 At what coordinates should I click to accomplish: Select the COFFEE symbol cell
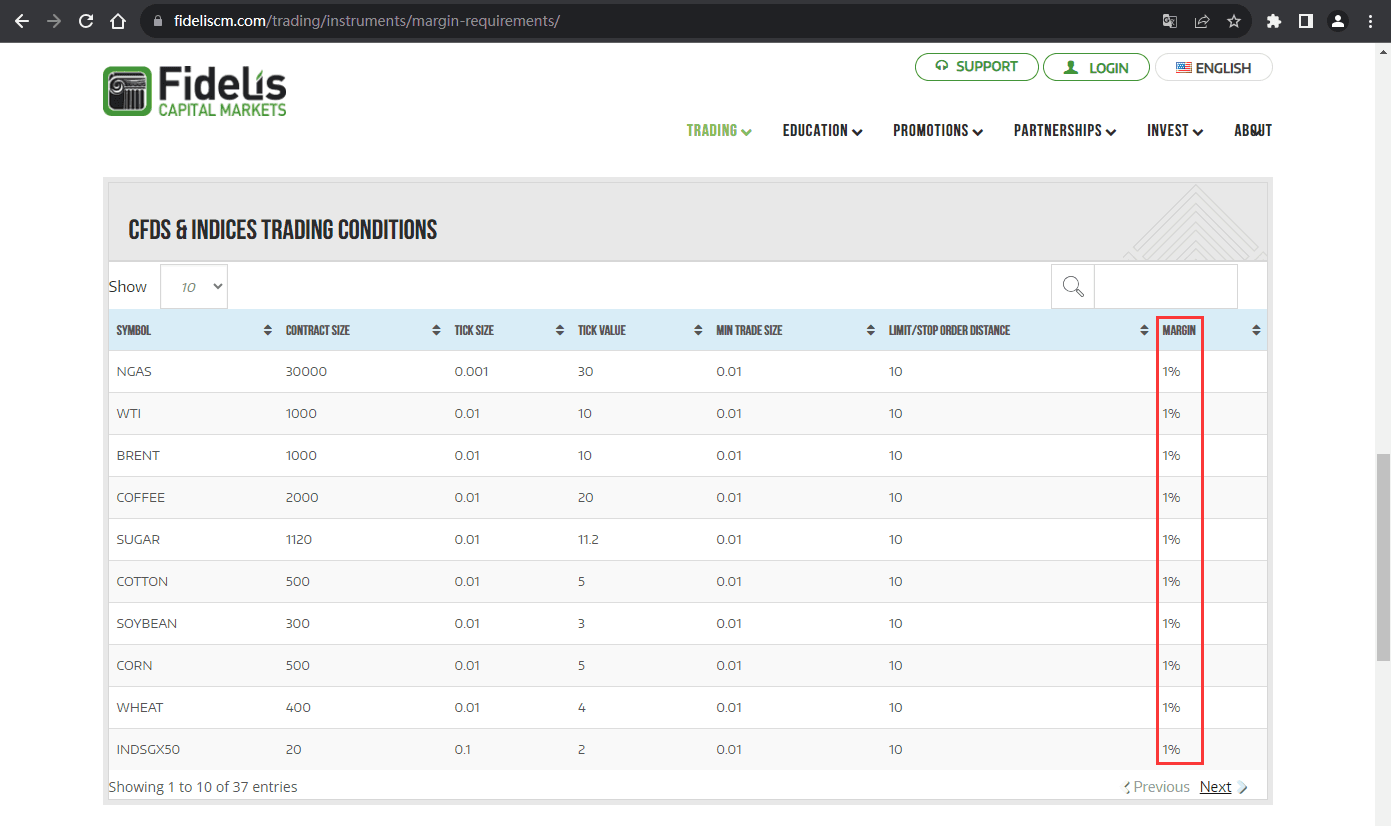coord(140,498)
